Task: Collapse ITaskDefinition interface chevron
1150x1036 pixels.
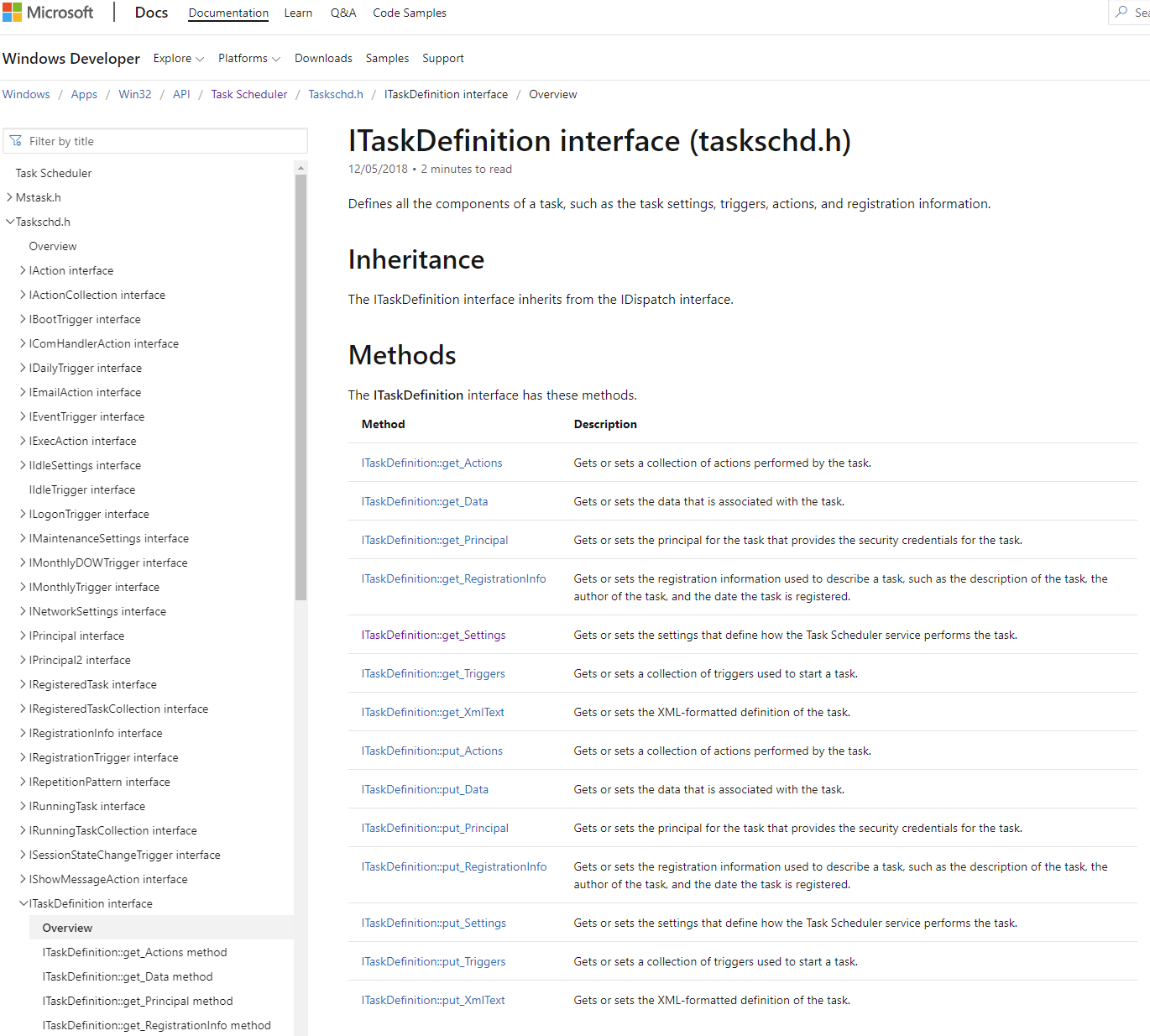Action: [x=24, y=903]
